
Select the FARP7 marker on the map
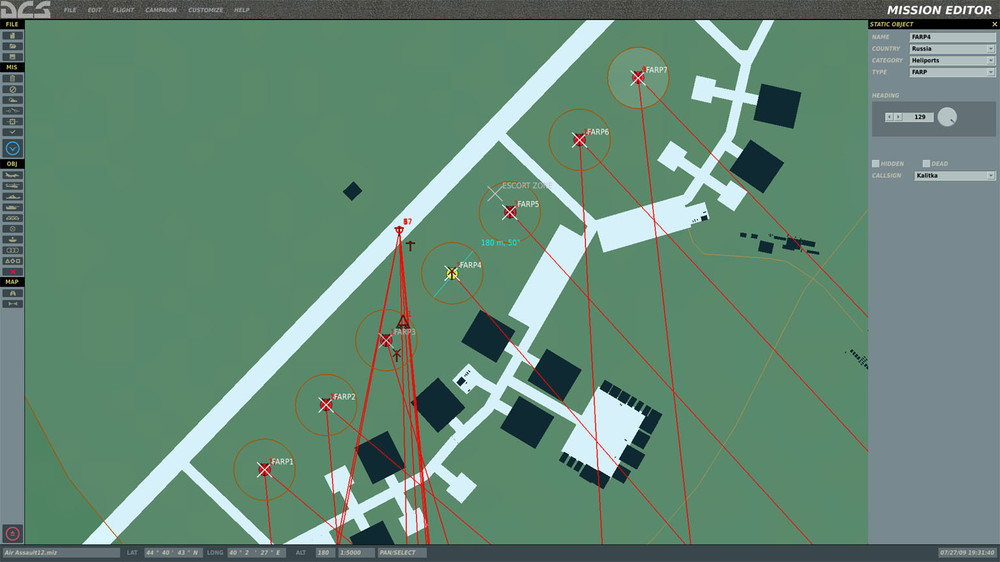tap(638, 78)
